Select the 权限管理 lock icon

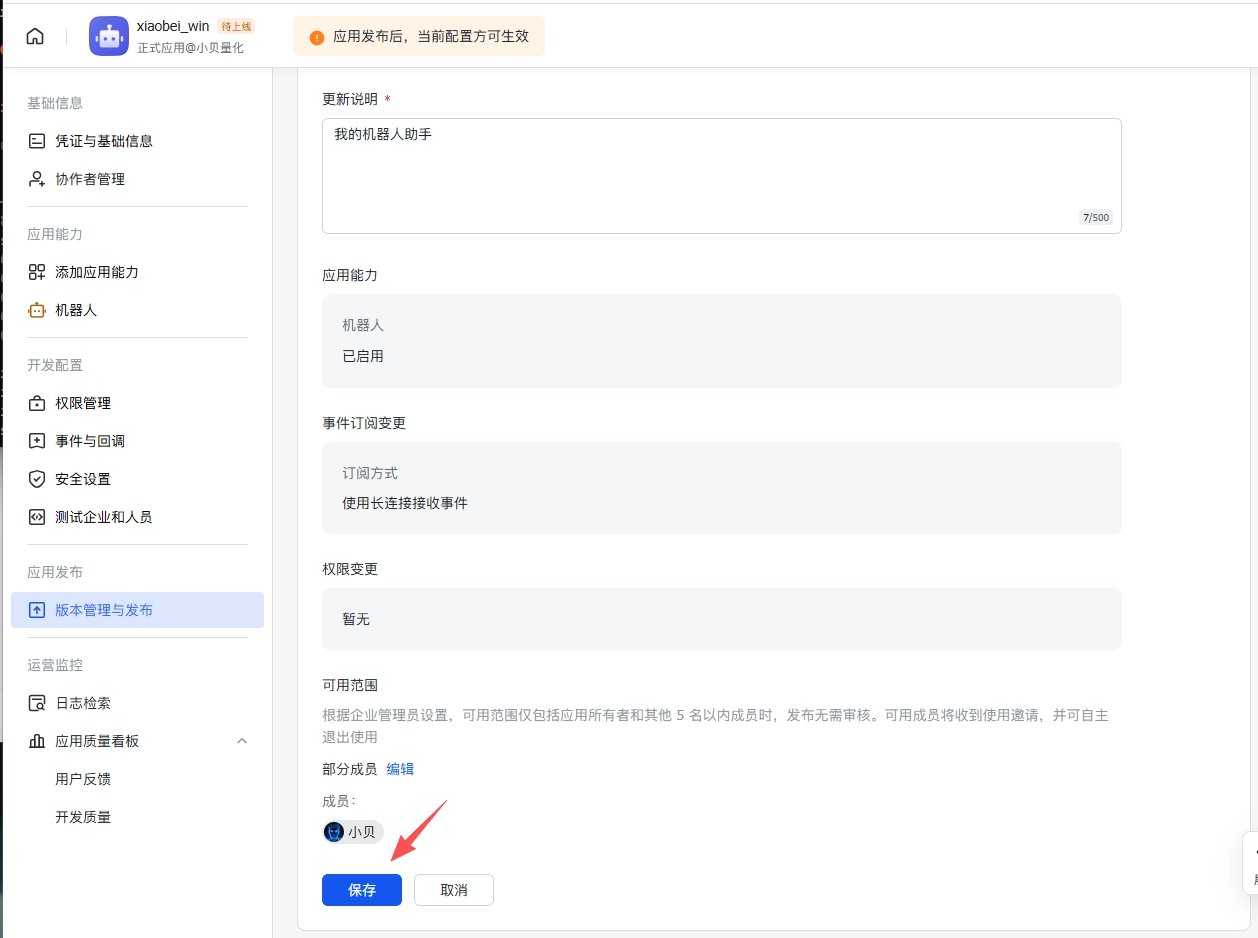click(x=35, y=403)
